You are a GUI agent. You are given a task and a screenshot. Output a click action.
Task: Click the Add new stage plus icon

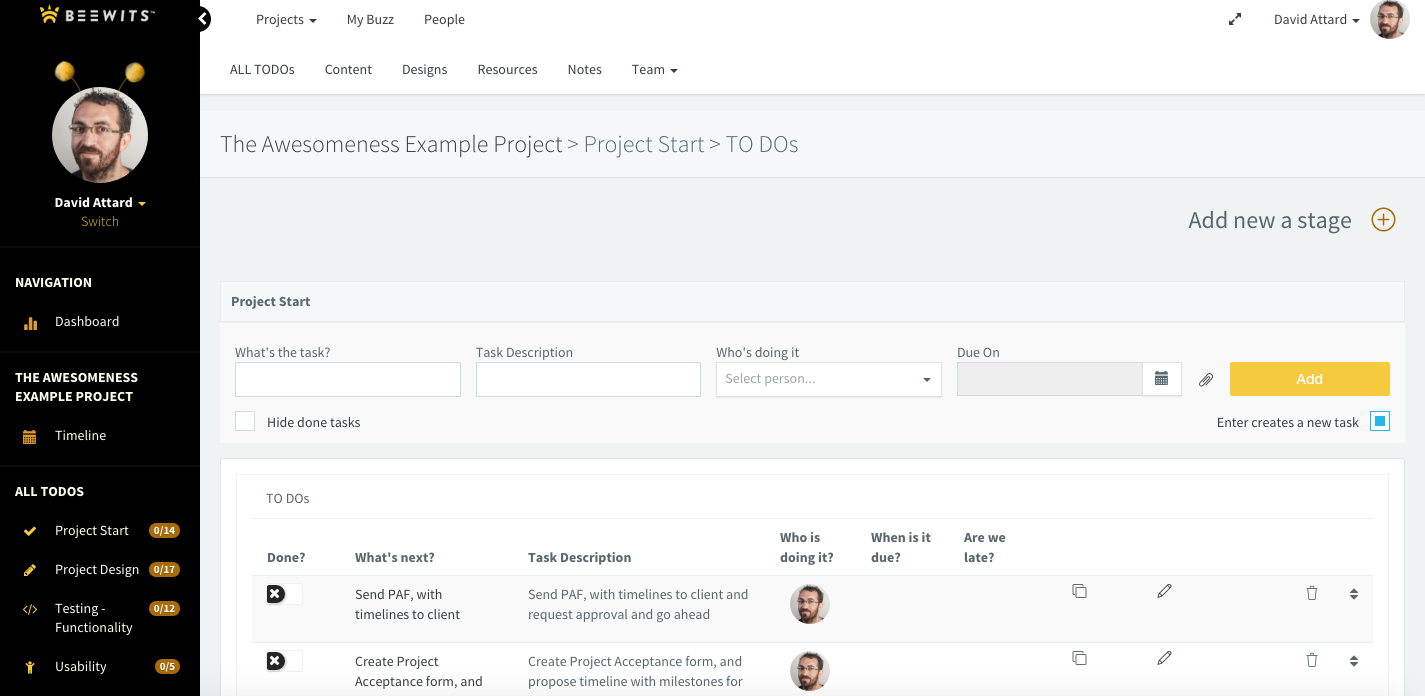pyautogui.click(x=1383, y=220)
